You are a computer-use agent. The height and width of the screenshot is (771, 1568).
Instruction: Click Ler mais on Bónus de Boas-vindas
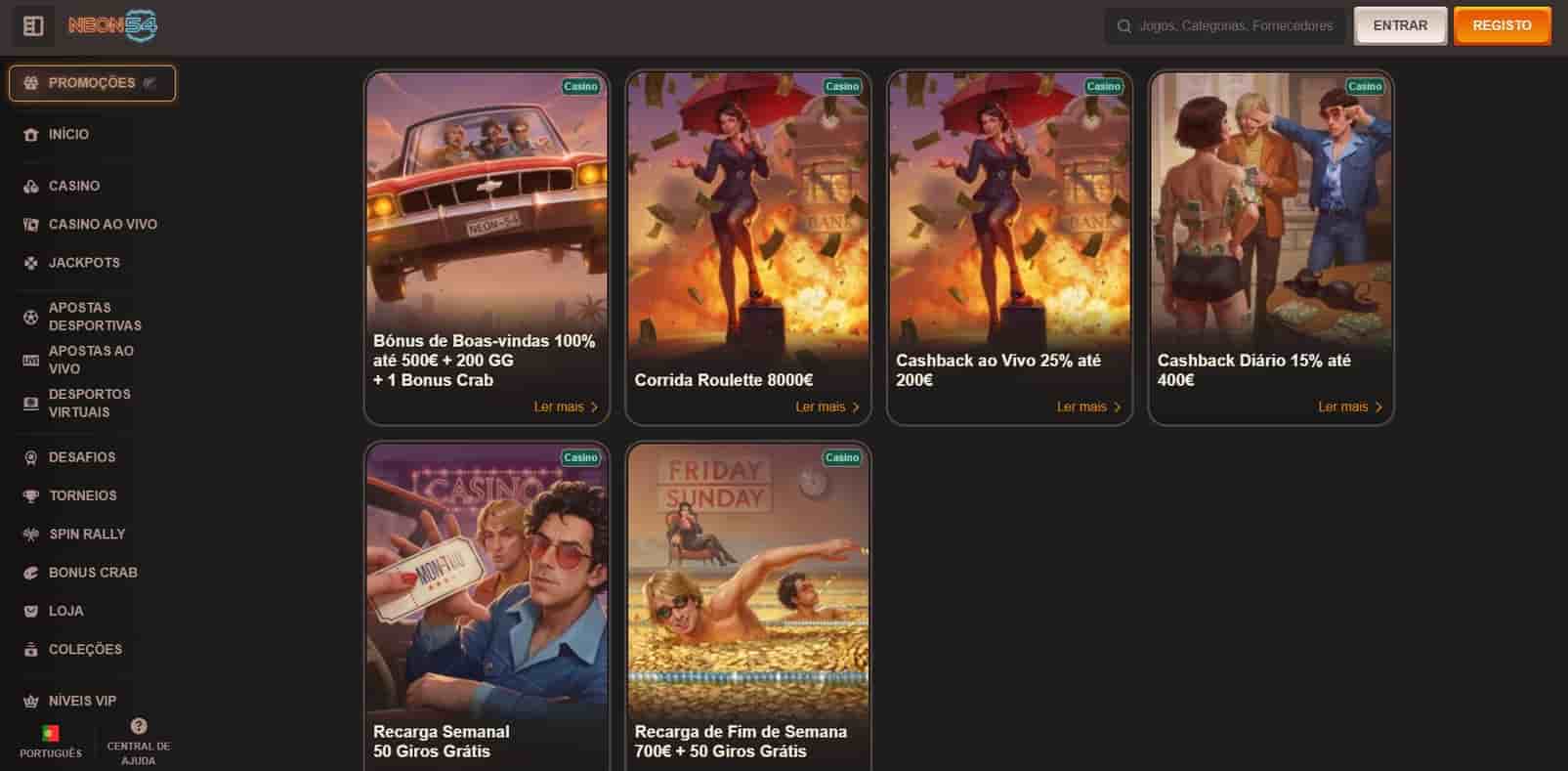566,407
